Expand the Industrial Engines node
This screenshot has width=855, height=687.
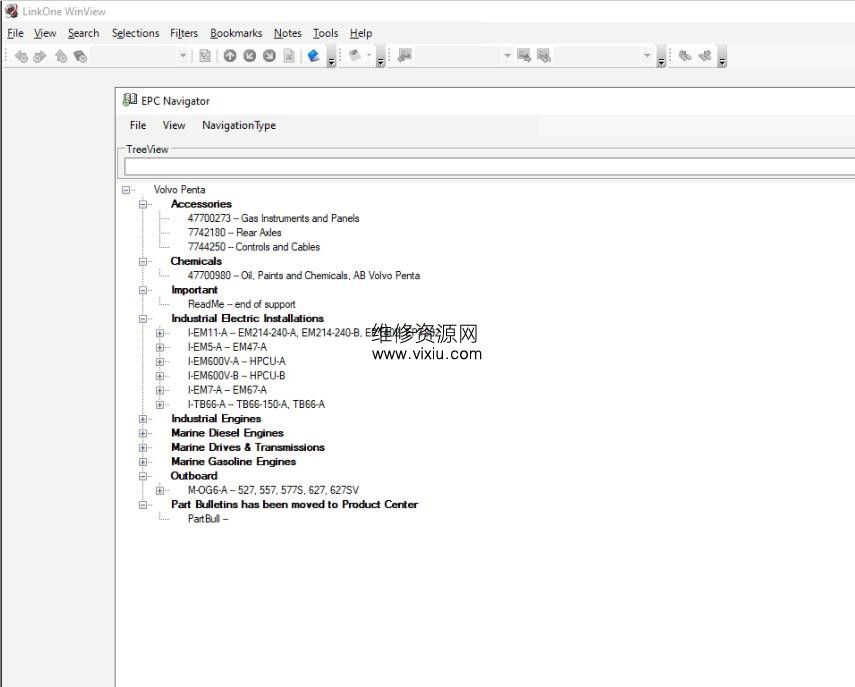coord(143,419)
